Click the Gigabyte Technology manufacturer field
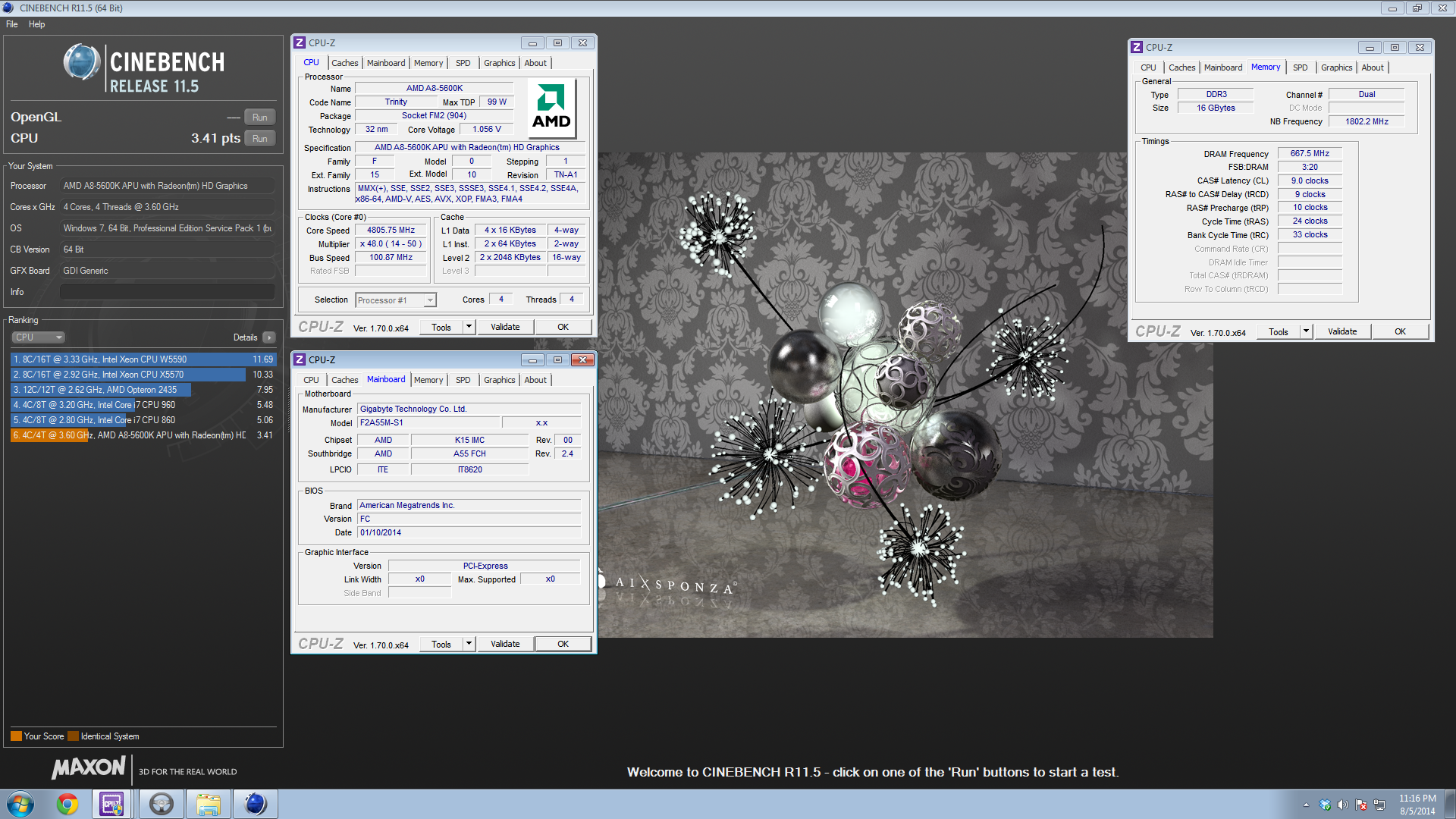This screenshot has width=1456, height=819. (x=469, y=409)
